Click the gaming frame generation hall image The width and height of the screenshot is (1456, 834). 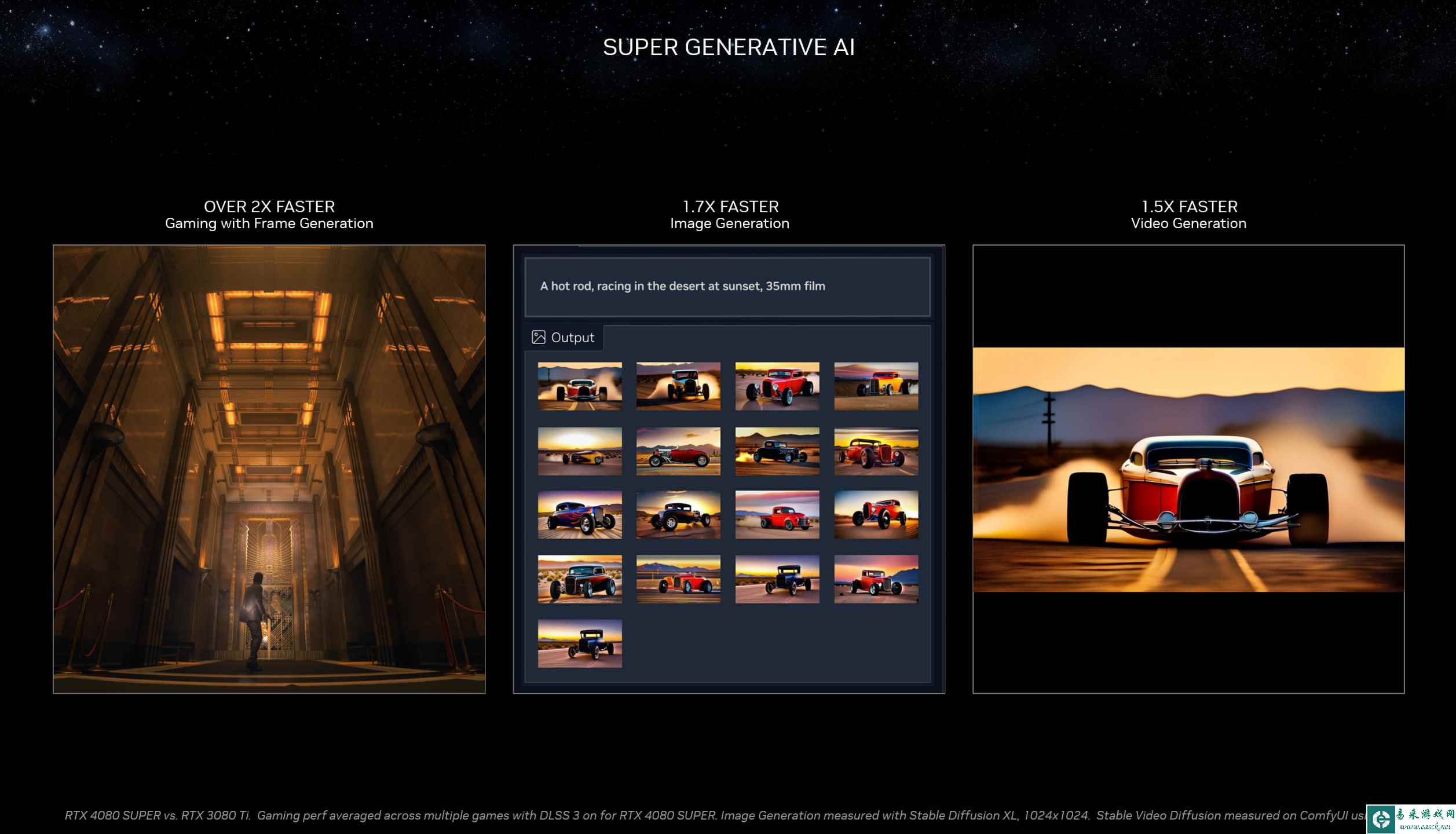pyautogui.click(x=269, y=469)
